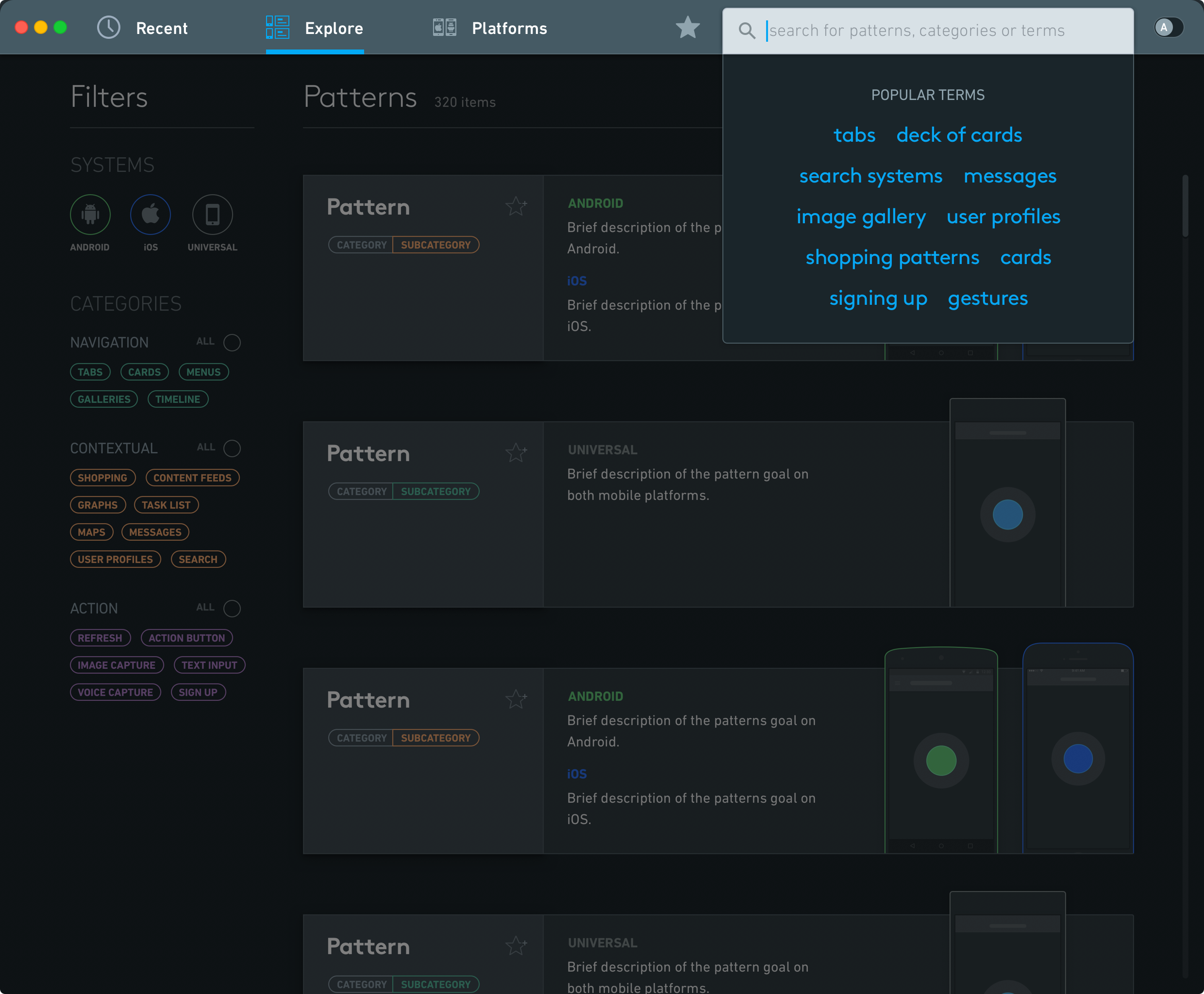The height and width of the screenshot is (994, 1204).
Task: Click the favorites star icon on second Pattern
Action: (516, 452)
